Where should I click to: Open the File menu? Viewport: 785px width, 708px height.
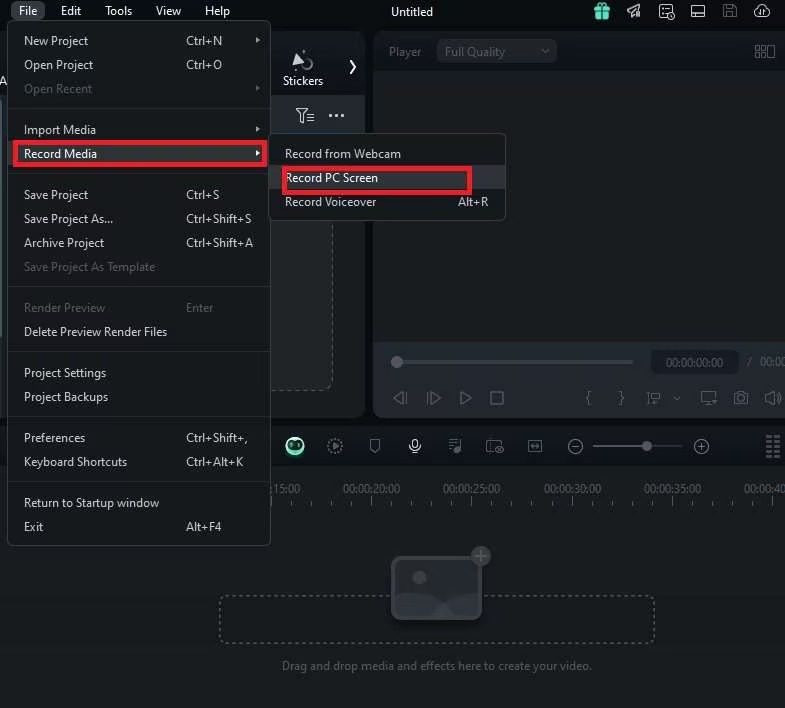[x=28, y=11]
